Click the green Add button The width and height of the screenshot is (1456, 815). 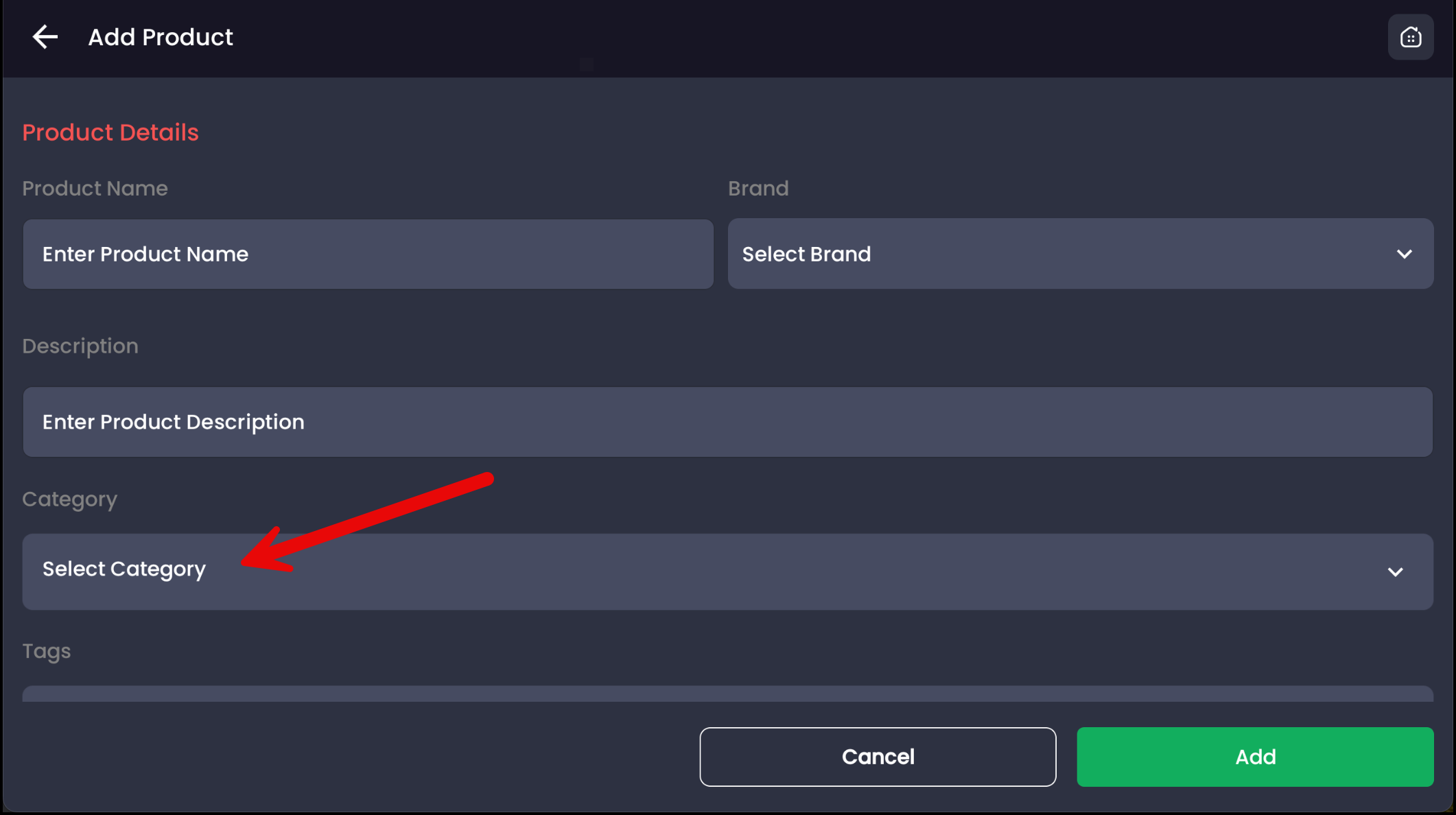click(1254, 757)
